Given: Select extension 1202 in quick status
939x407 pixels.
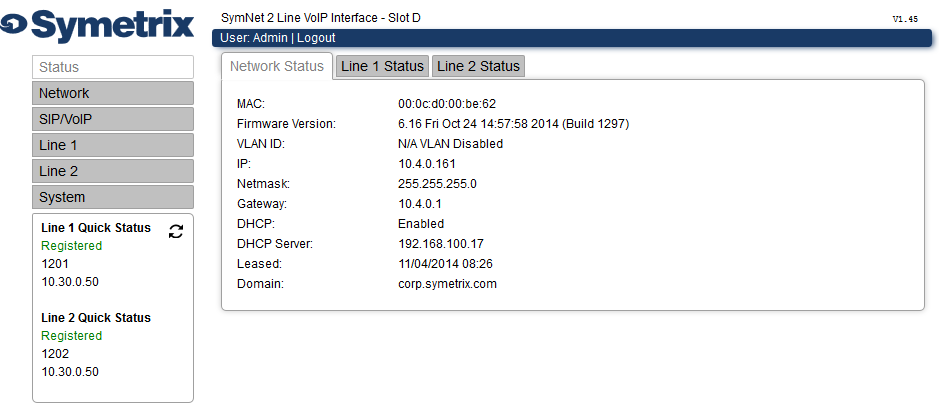Looking at the screenshot, I should pyautogui.click(x=55, y=354).
